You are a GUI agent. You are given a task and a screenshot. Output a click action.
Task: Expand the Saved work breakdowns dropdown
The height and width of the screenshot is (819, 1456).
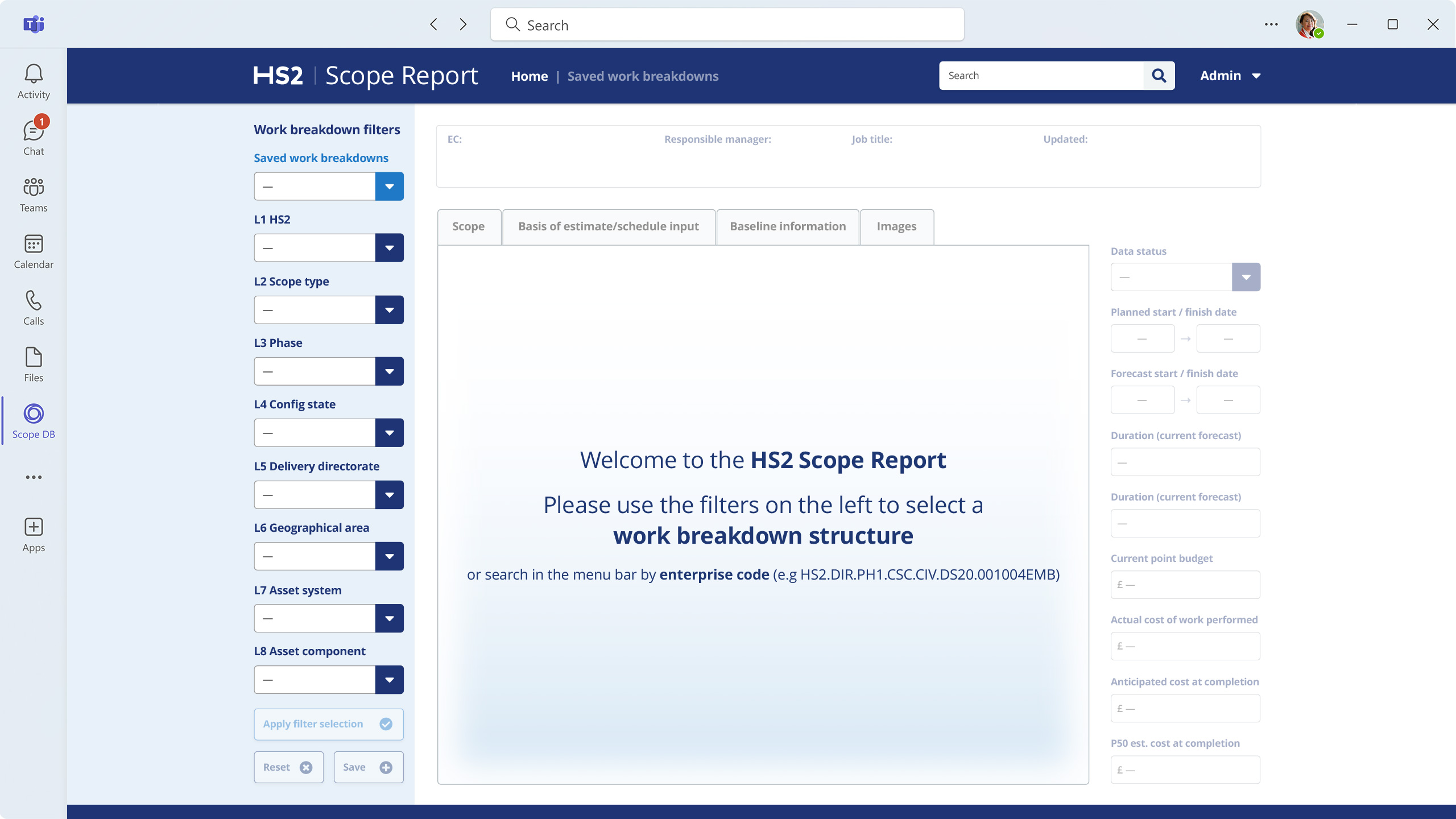click(389, 187)
